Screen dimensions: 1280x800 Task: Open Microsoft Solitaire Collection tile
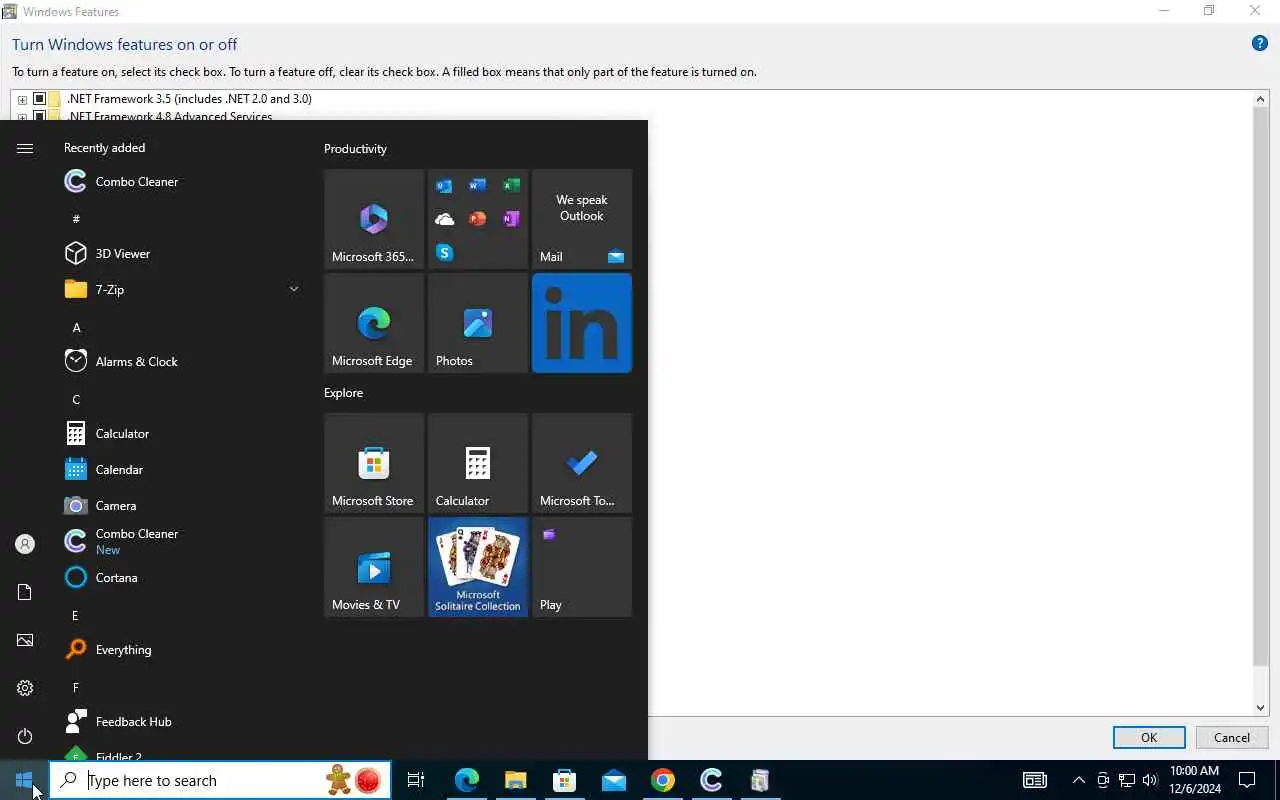point(478,567)
